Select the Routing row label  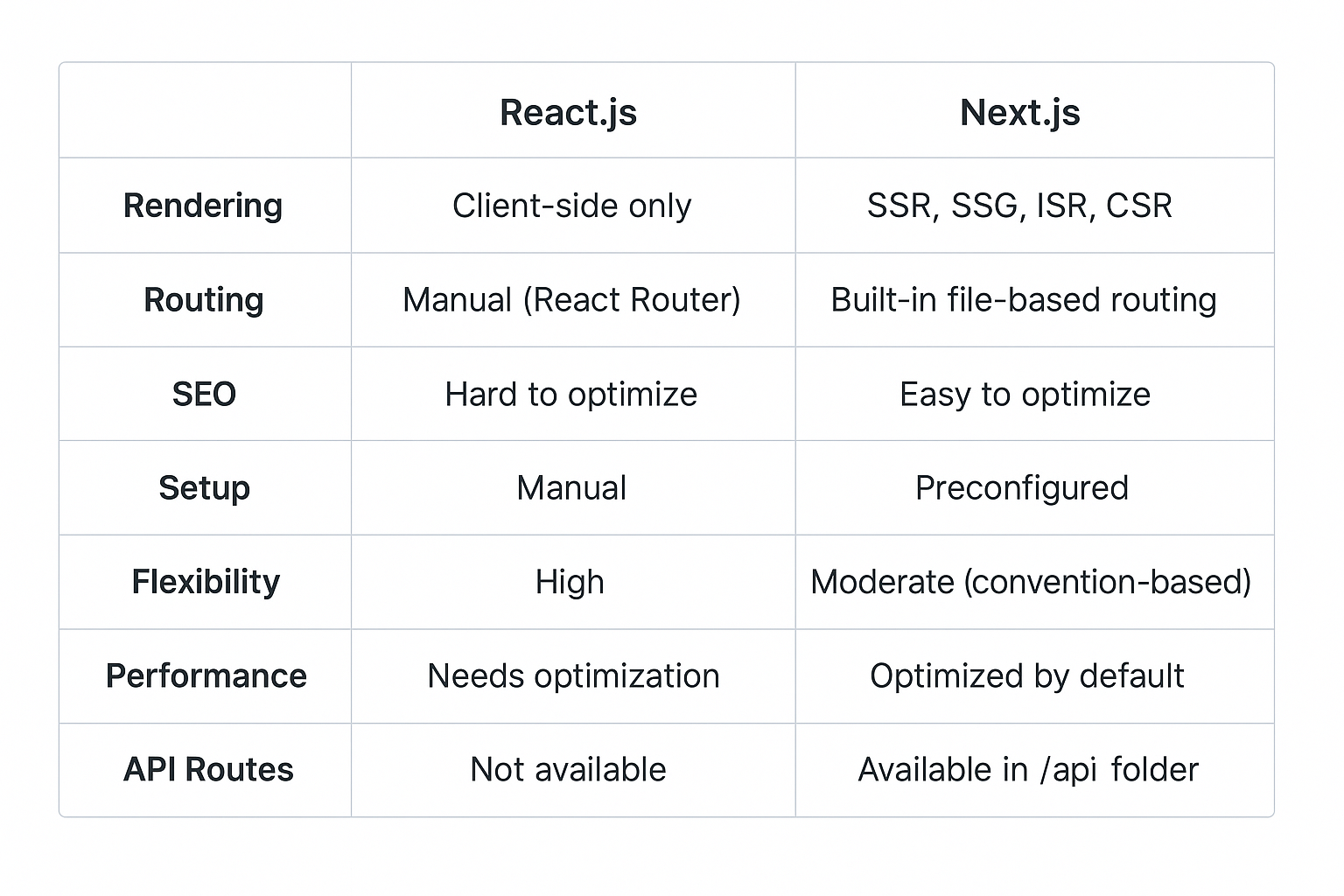(x=204, y=300)
